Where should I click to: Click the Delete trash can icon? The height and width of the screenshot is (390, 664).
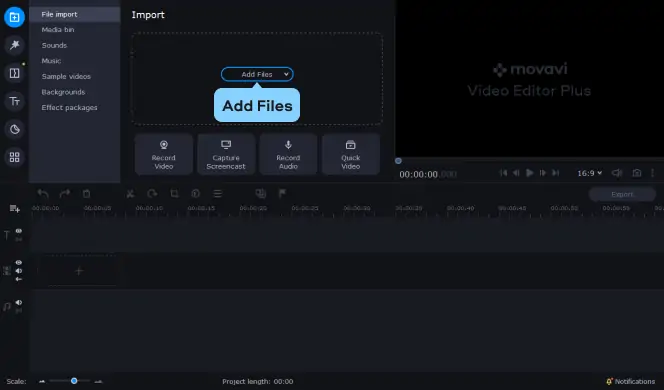click(x=86, y=194)
